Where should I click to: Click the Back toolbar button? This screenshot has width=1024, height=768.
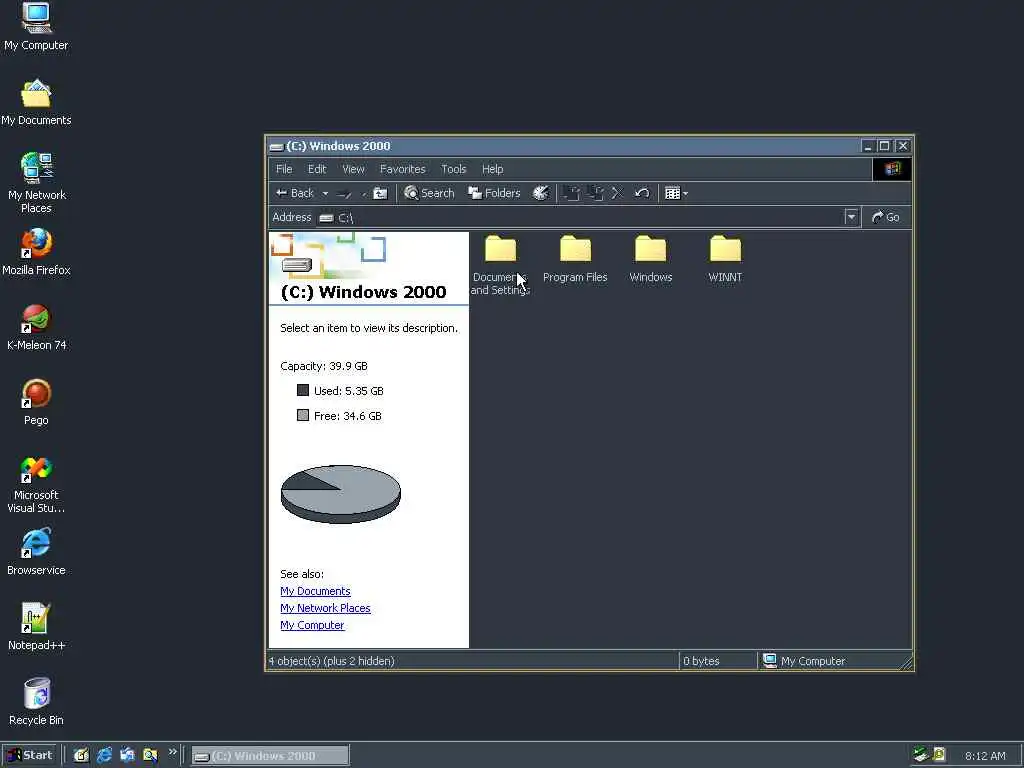pos(295,193)
